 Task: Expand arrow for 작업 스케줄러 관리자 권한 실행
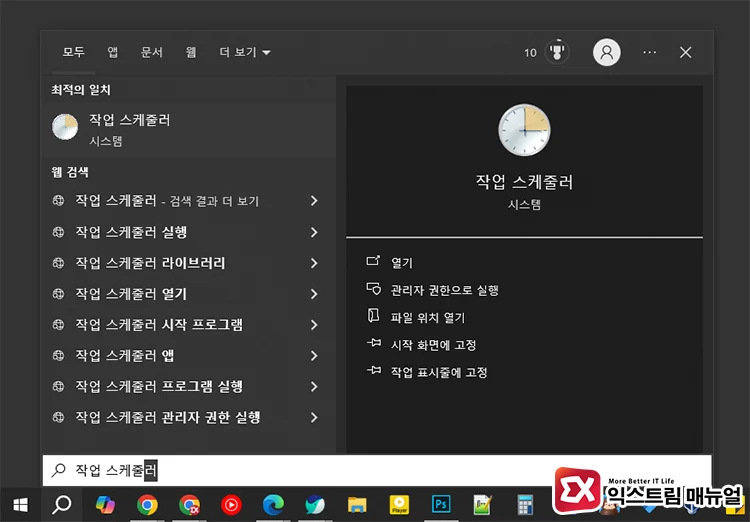coord(314,417)
